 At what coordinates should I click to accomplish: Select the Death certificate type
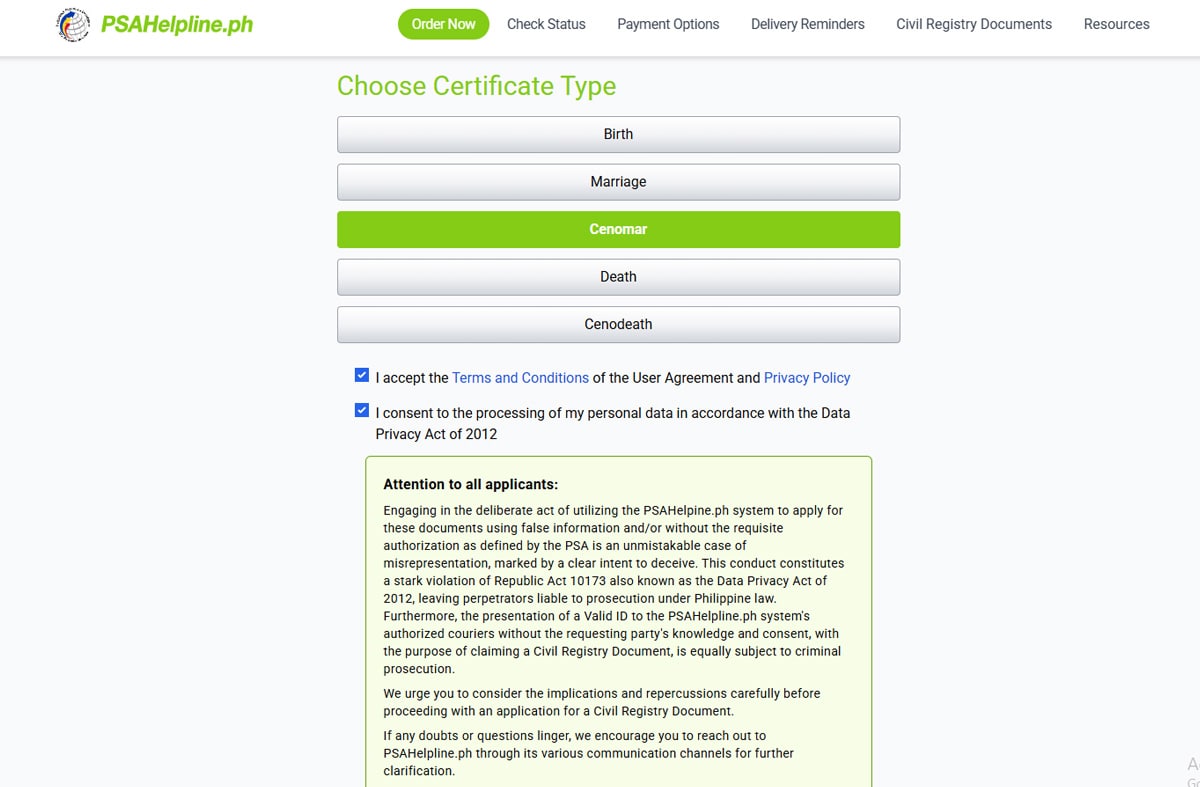click(618, 277)
